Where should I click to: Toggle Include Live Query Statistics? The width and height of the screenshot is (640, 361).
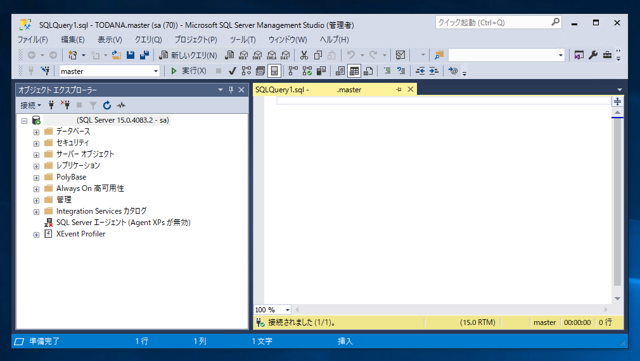(x=307, y=71)
